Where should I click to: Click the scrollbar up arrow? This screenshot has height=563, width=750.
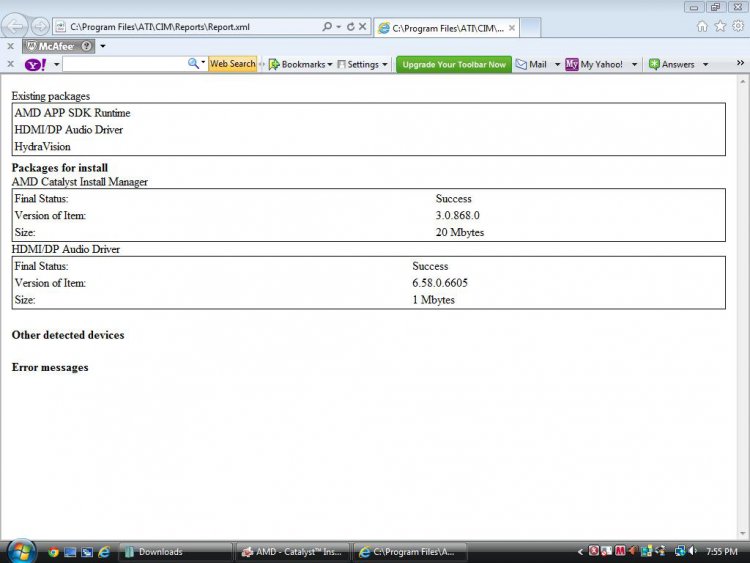point(743,81)
